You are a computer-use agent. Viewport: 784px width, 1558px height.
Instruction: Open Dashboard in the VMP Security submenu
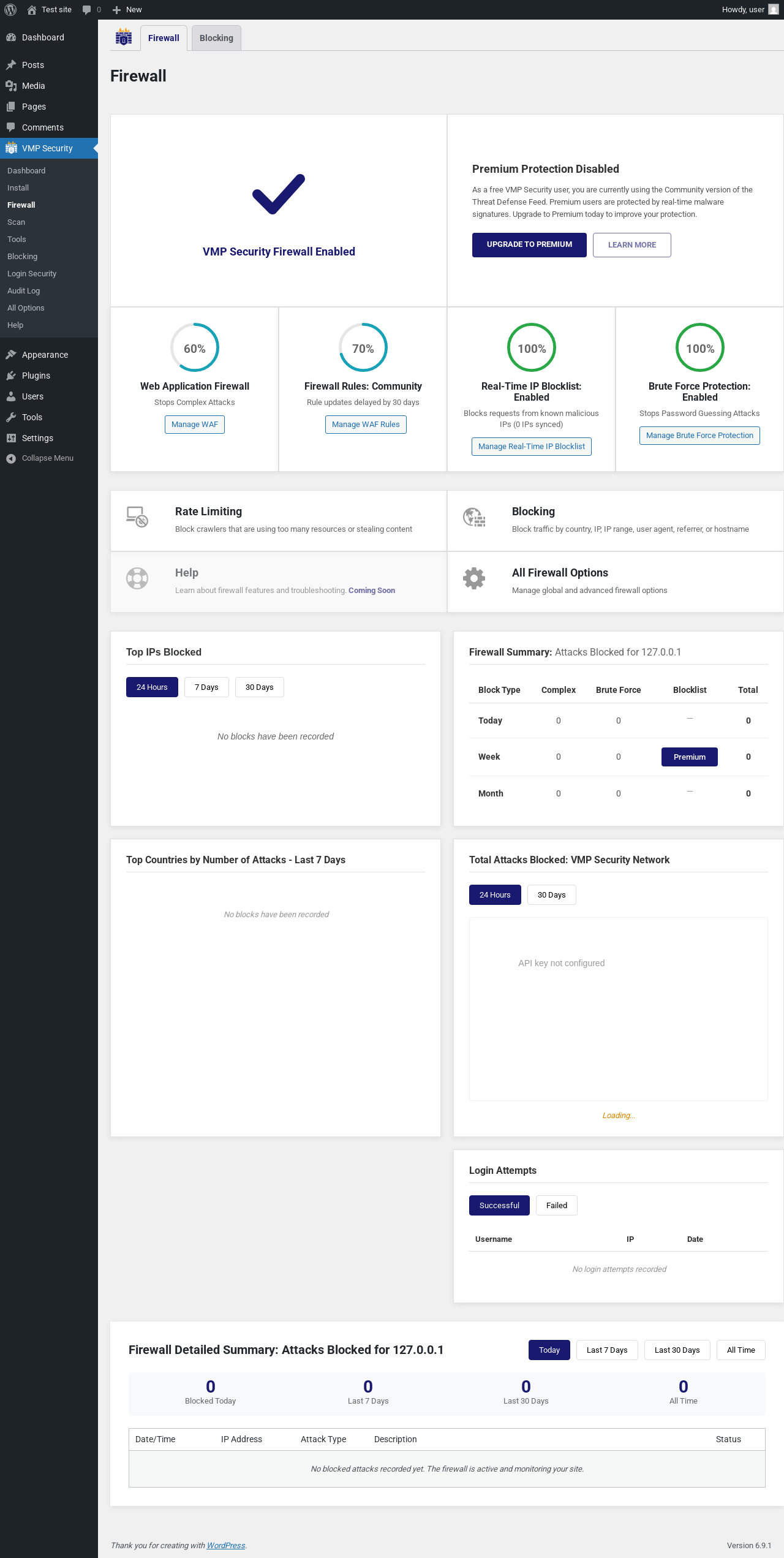click(26, 171)
